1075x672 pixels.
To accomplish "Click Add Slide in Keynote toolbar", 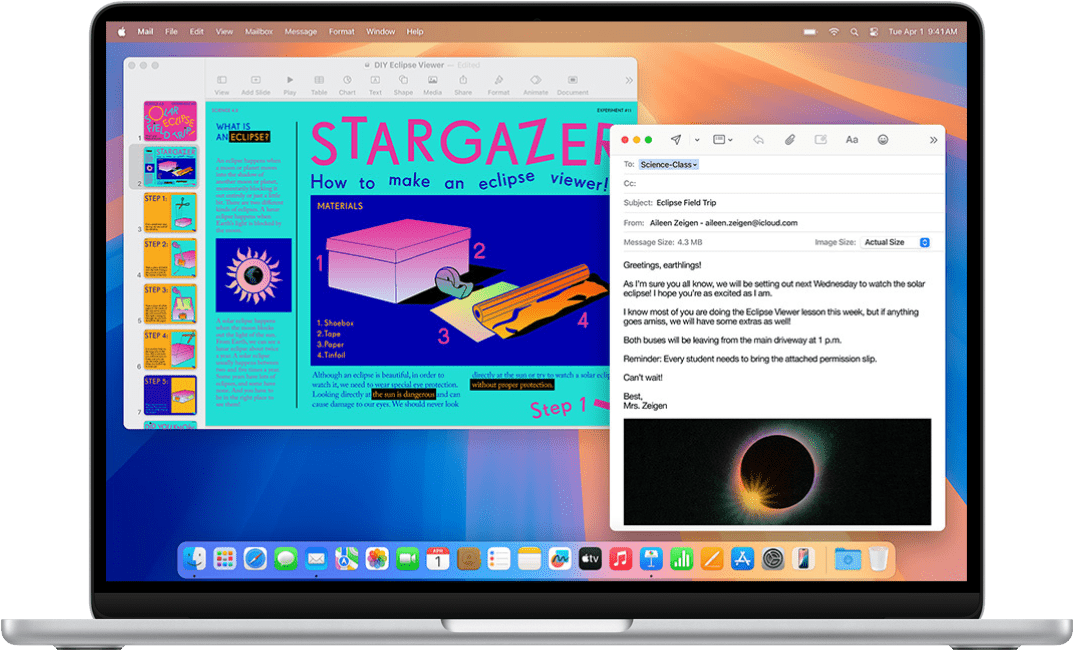I will tap(255, 83).
